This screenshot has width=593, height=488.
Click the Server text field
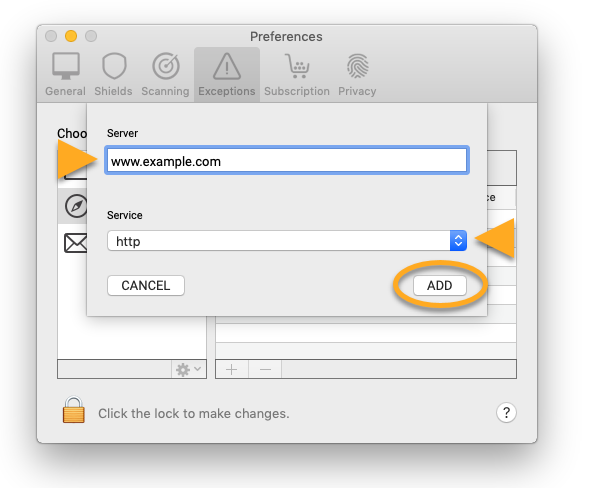(287, 161)
